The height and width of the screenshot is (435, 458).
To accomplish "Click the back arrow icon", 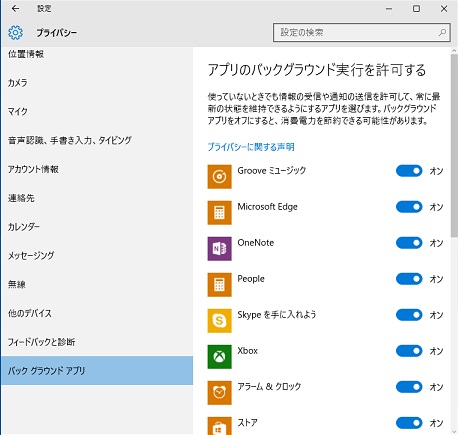I will 15,9.
